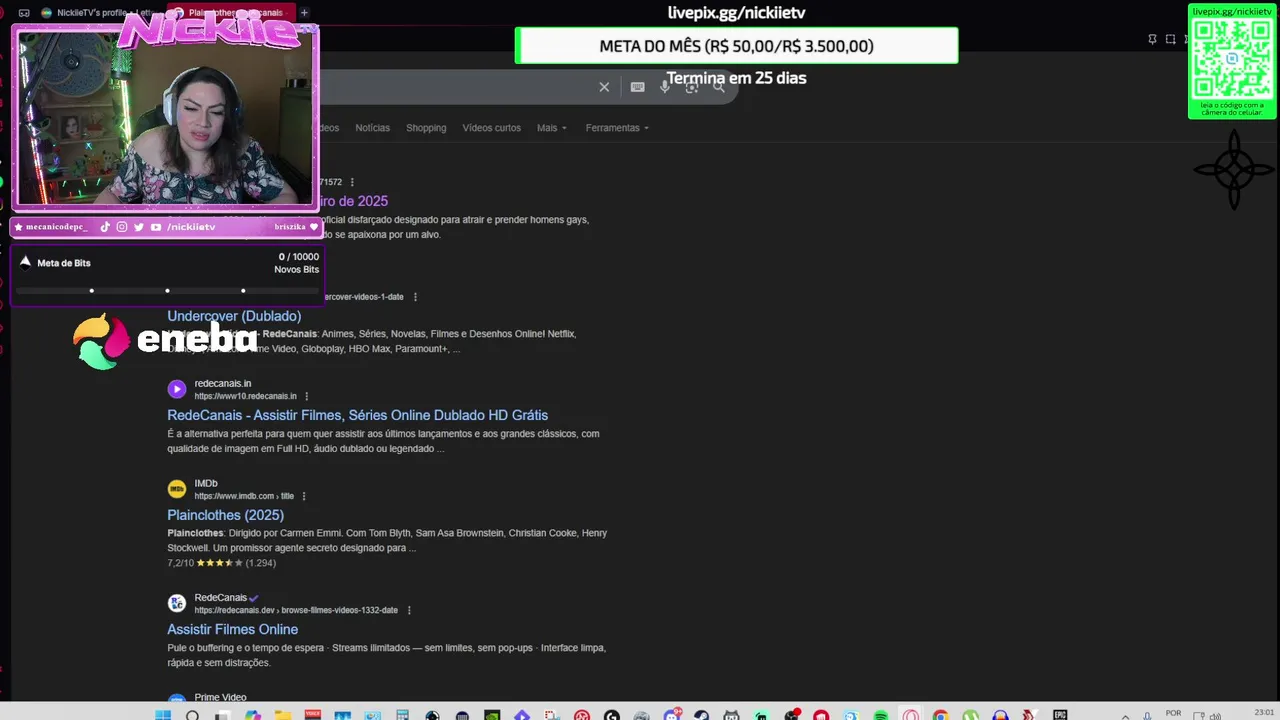Click the IMDb site name label
Image resolution: width=1280 pixels, height=720 pixels.
(205, 483)
